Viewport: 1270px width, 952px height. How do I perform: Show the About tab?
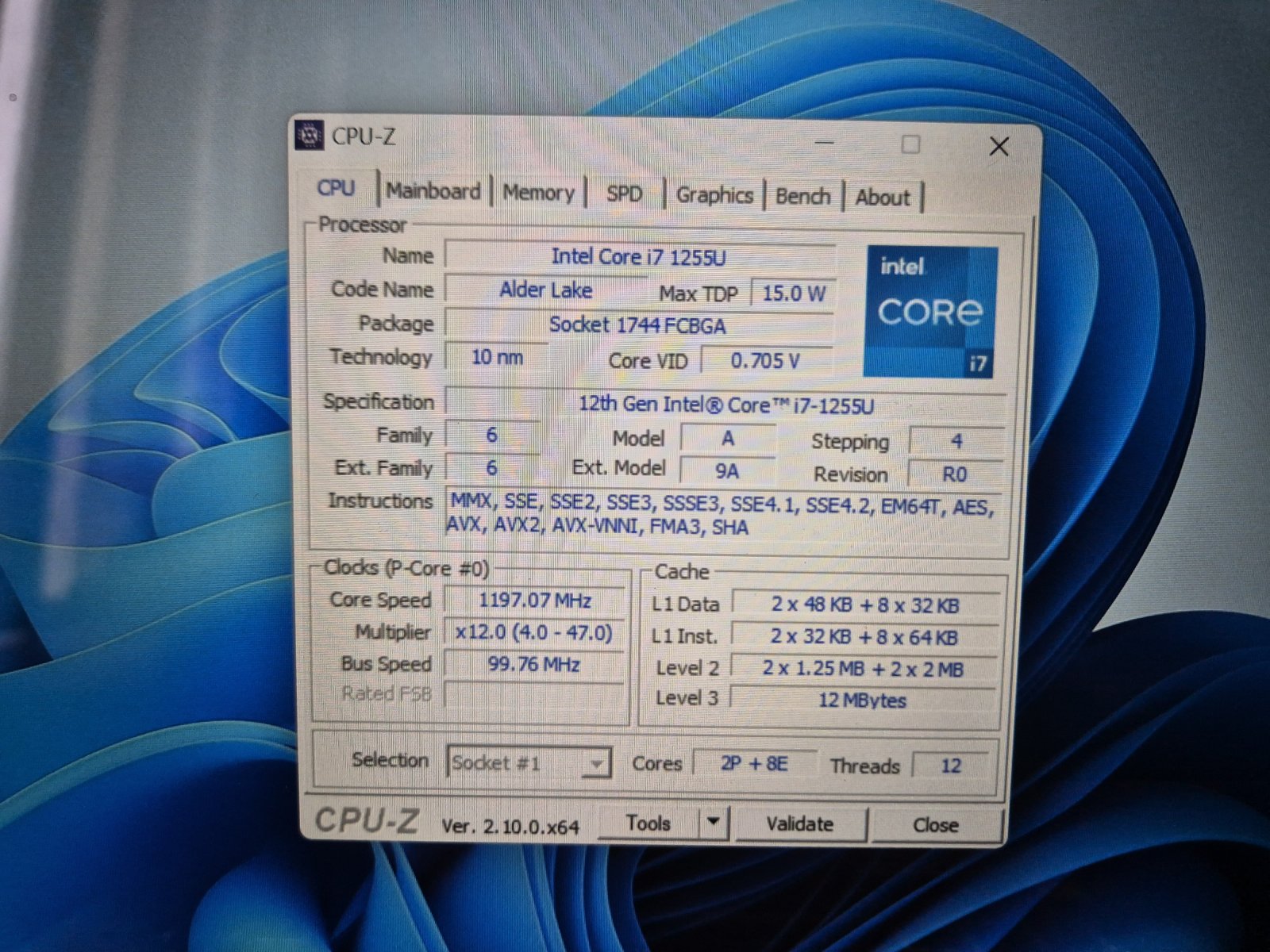(882, 198)
